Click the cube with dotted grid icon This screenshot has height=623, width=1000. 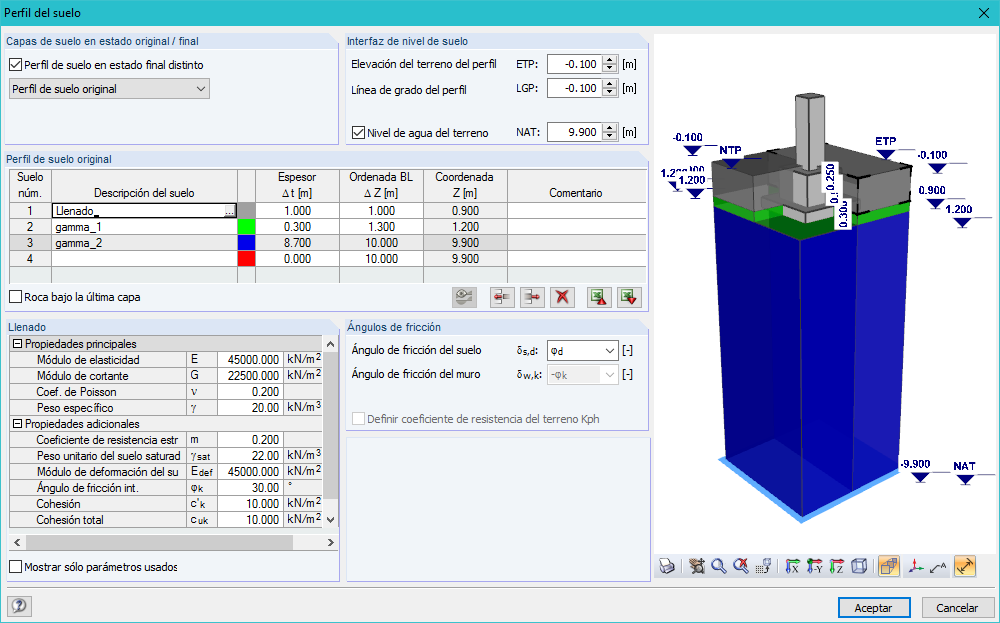pyautogui.click(x=763, y=566)
